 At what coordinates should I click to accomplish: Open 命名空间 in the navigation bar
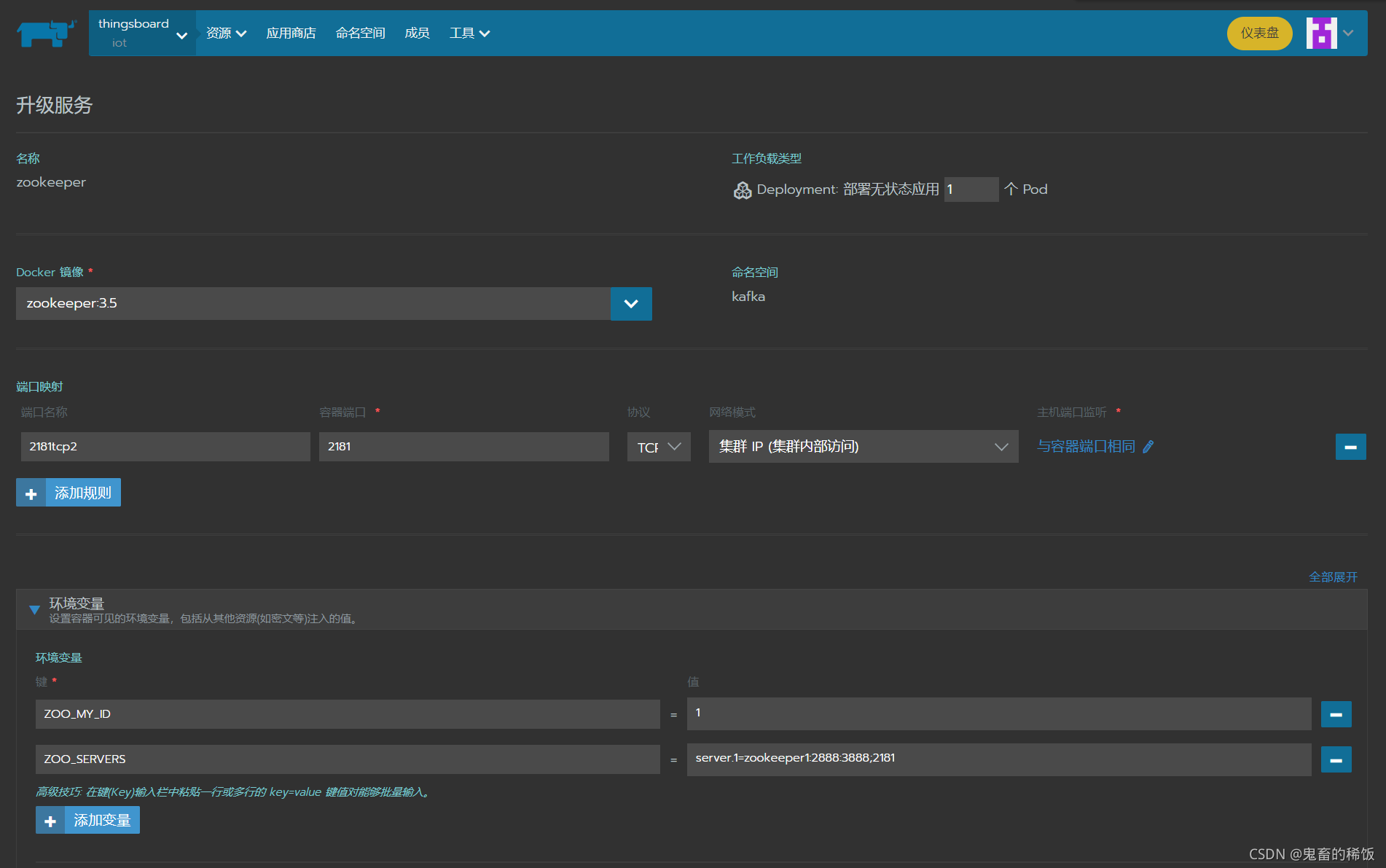pos(360,34)
